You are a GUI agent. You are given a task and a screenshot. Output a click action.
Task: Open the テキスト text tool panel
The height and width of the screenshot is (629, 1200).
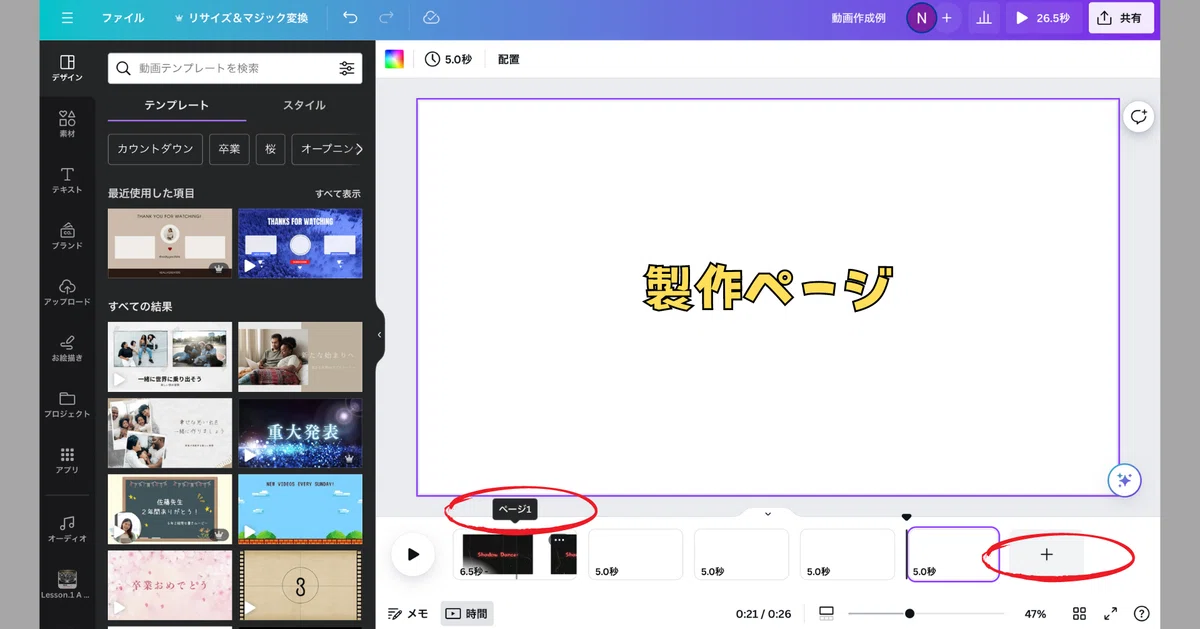(67, 180)
